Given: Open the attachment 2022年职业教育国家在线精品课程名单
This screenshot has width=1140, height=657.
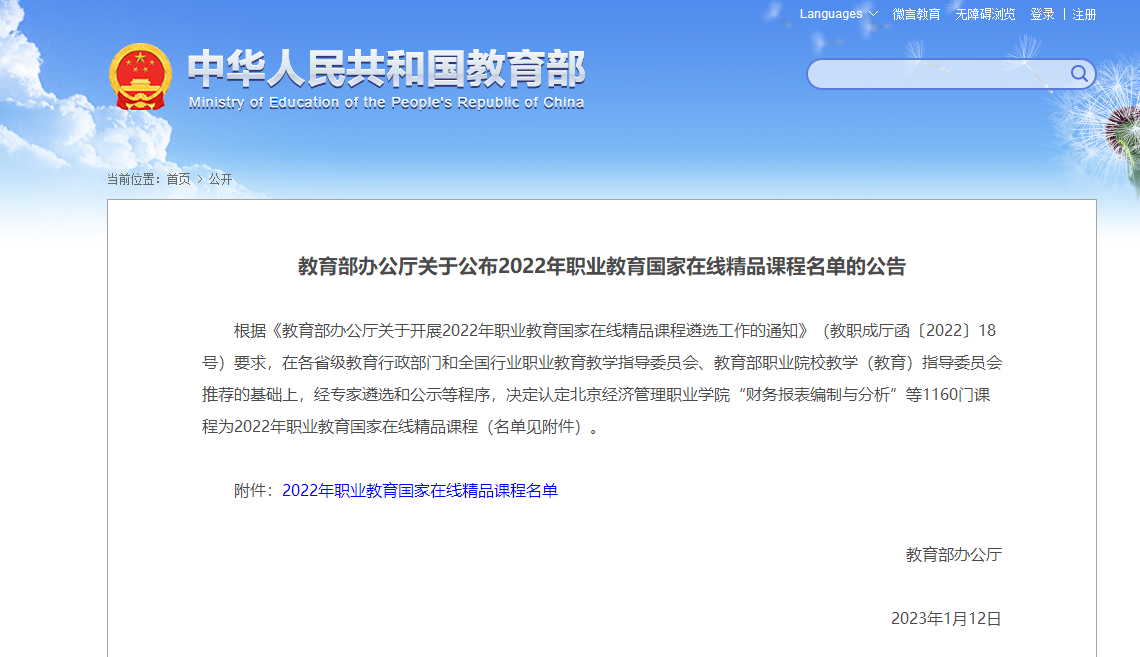Looking at the screenshot, I should (420, 491).
